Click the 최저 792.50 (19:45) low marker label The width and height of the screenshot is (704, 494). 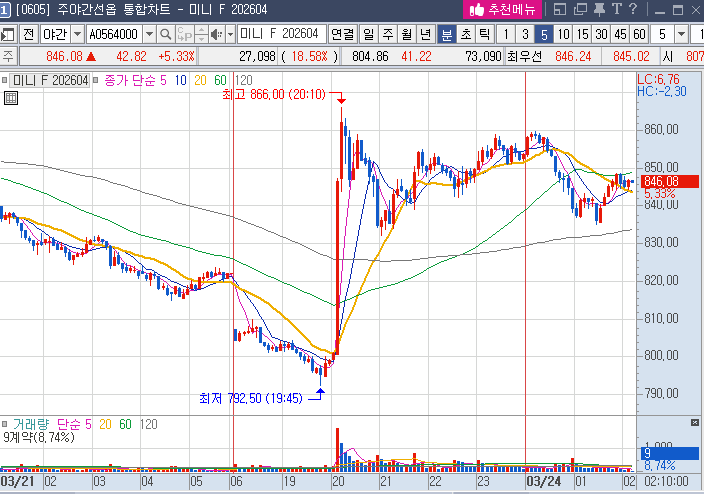tap(251, 398)
